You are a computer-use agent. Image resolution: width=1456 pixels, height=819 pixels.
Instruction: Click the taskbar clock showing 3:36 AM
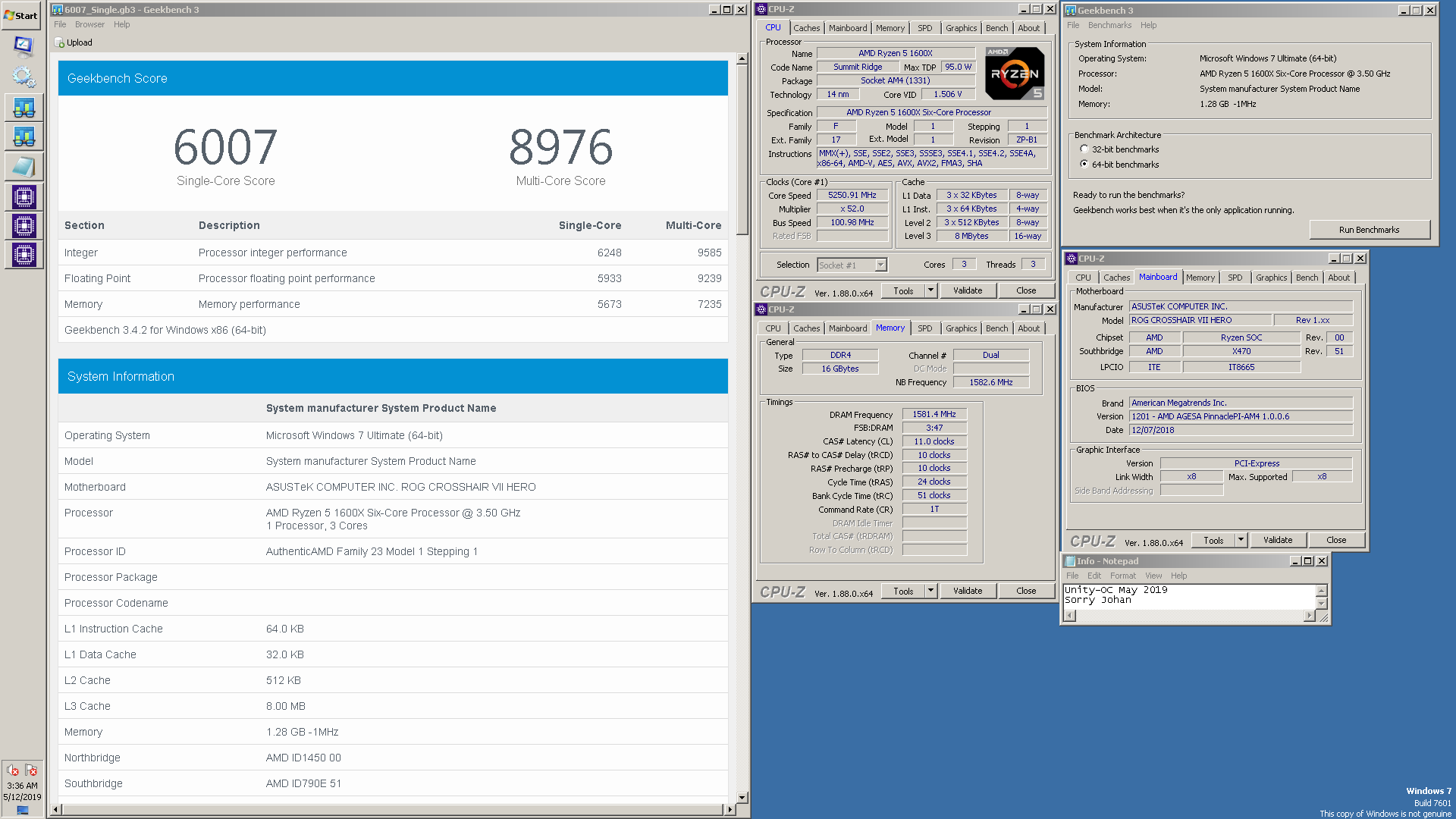click(x=22, y=786)
